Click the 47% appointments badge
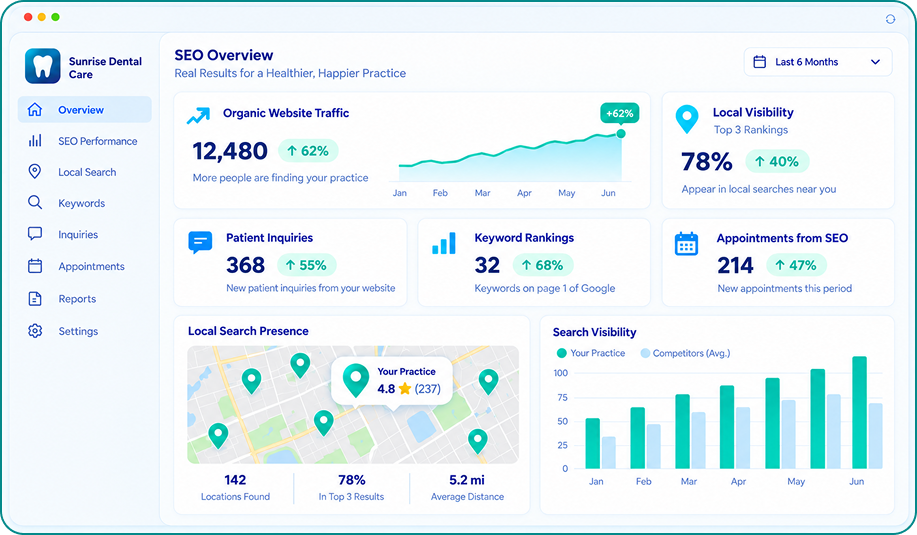The image size is (917, 535). (x=796, y=265)
